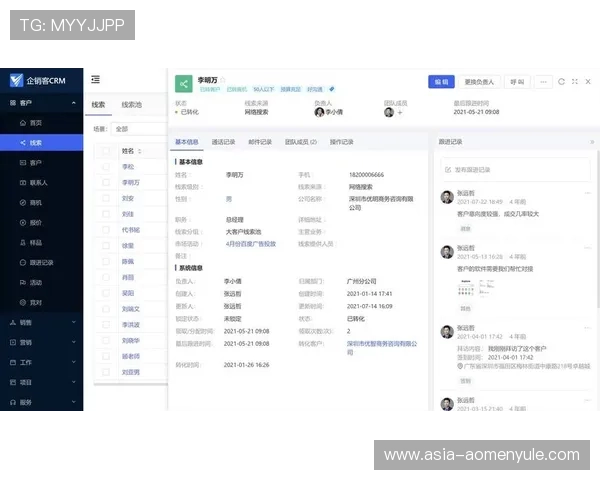This screenshot has width=600, height=480.
Task: Switch to the 线索池 tab
Action: pyautogui.click(x=132, y=104)
